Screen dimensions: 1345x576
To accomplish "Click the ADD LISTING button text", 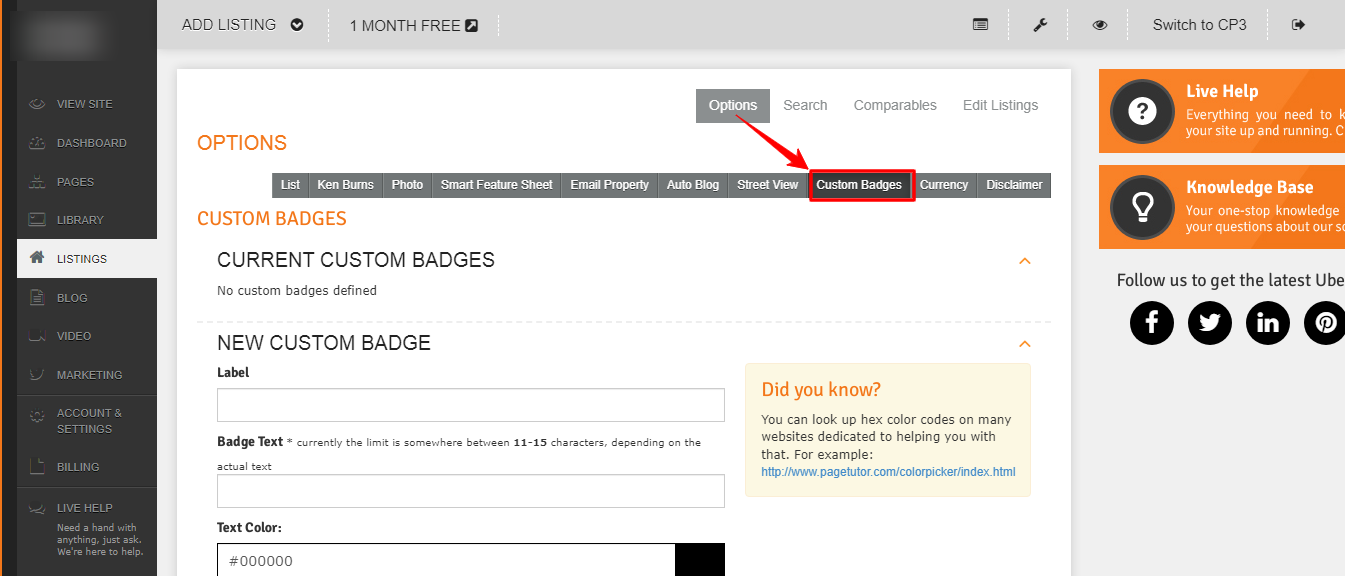I will point(229,25).
